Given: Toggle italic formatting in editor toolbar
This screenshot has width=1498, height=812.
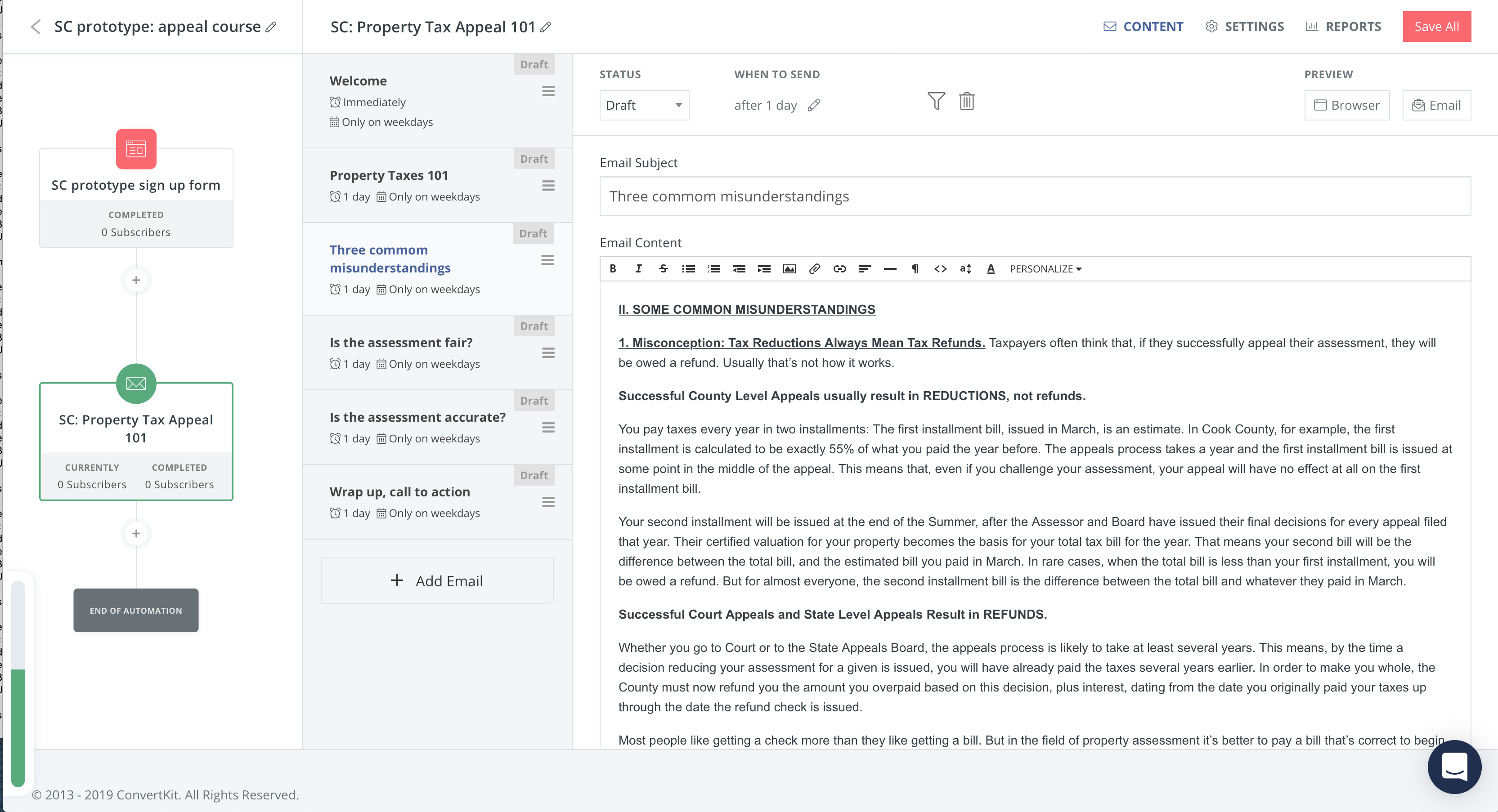Looking at the screenshot, I should (638, 268).
